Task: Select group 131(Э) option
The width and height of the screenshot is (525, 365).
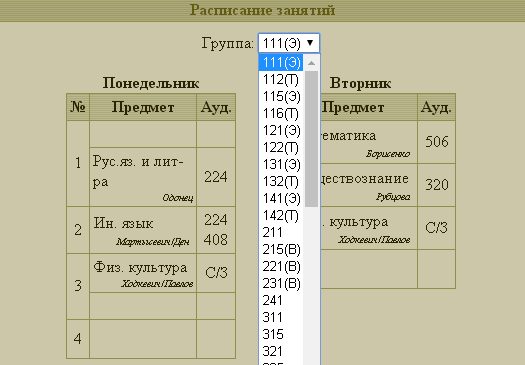Action: tap(281, 165)
